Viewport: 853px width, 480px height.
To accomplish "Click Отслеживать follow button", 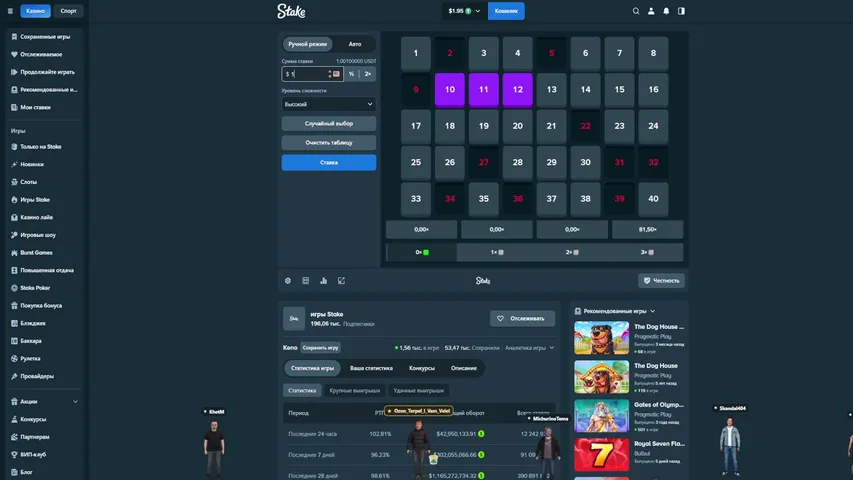I will coord(522,318).
